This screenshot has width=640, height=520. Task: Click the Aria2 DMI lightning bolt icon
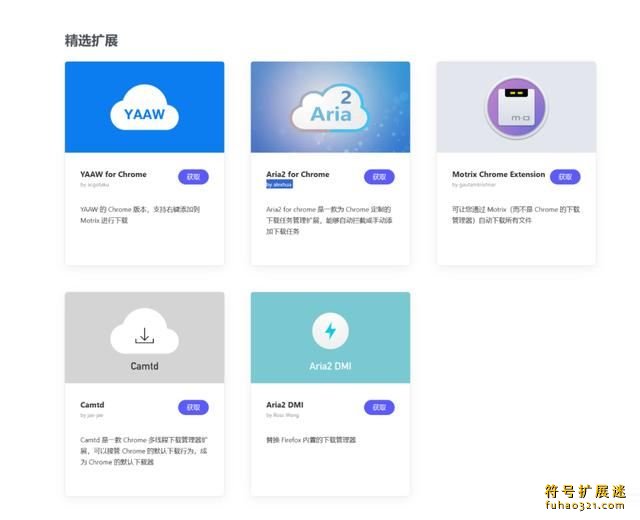coord(330,331)
